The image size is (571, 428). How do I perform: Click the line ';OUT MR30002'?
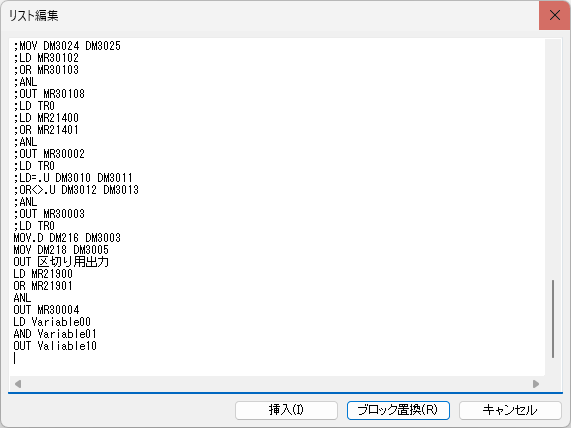49,154
